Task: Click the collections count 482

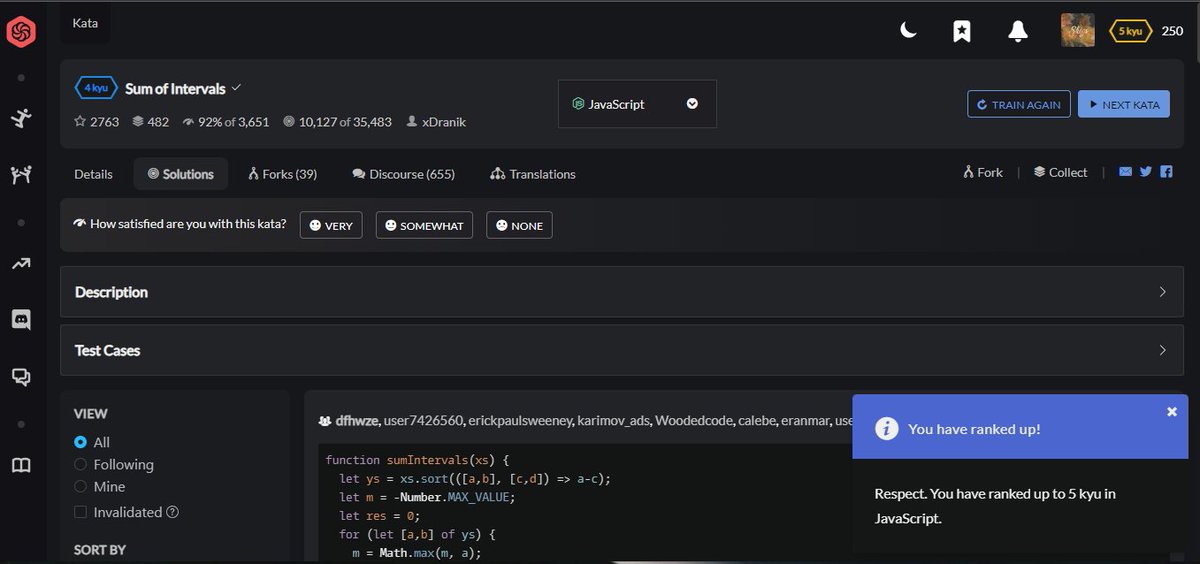Action: coord(150,122)
